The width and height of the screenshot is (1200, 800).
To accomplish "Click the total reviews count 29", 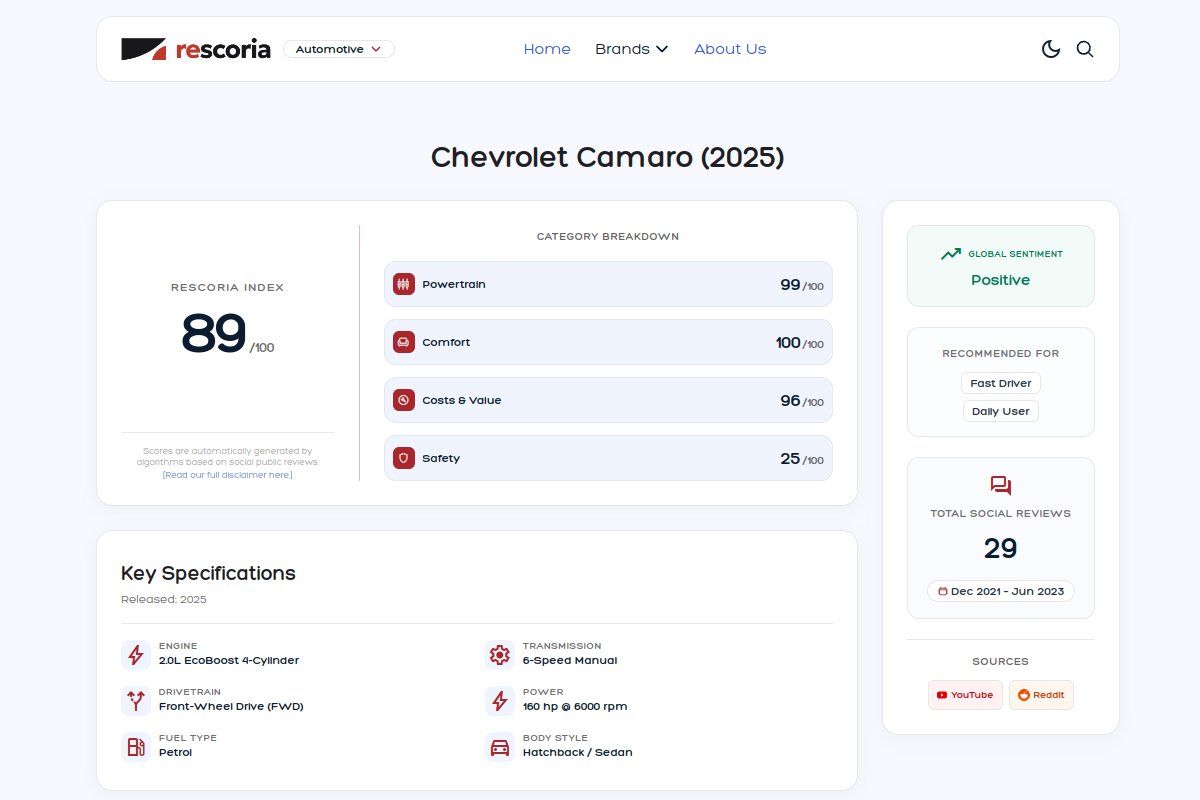I will (x=1001, y=548).
